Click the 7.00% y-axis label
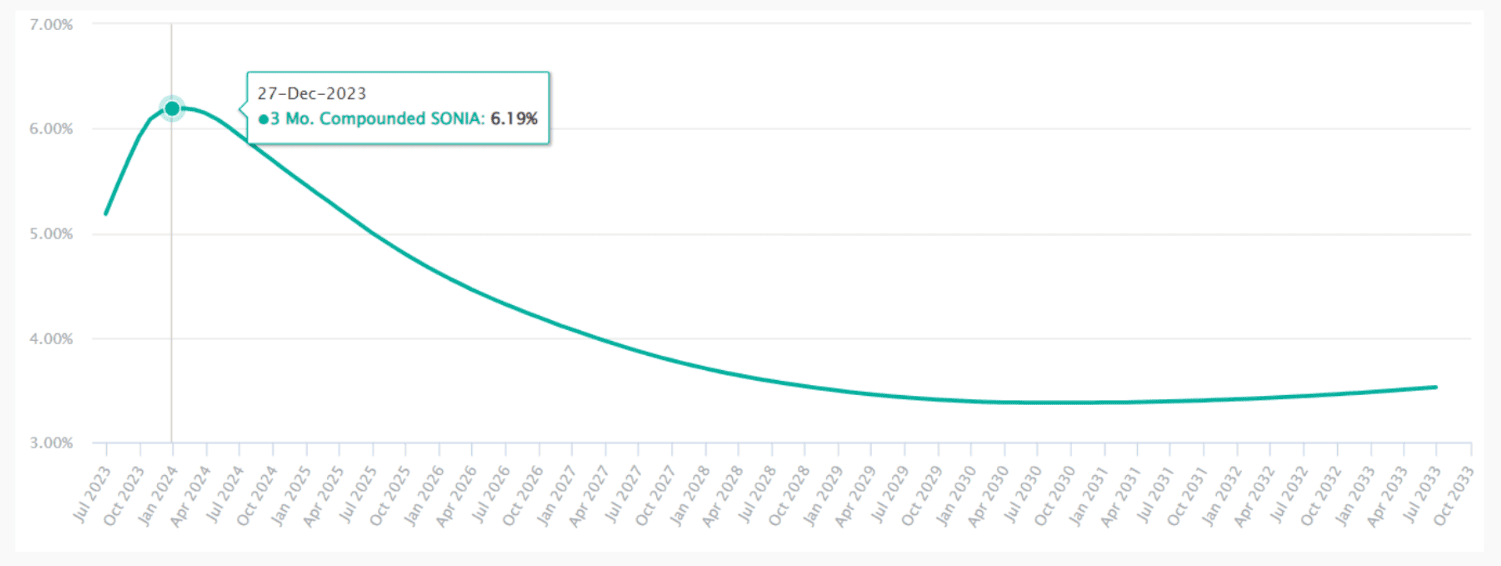This screenshot has height=566, width=1501. [52, 24]
